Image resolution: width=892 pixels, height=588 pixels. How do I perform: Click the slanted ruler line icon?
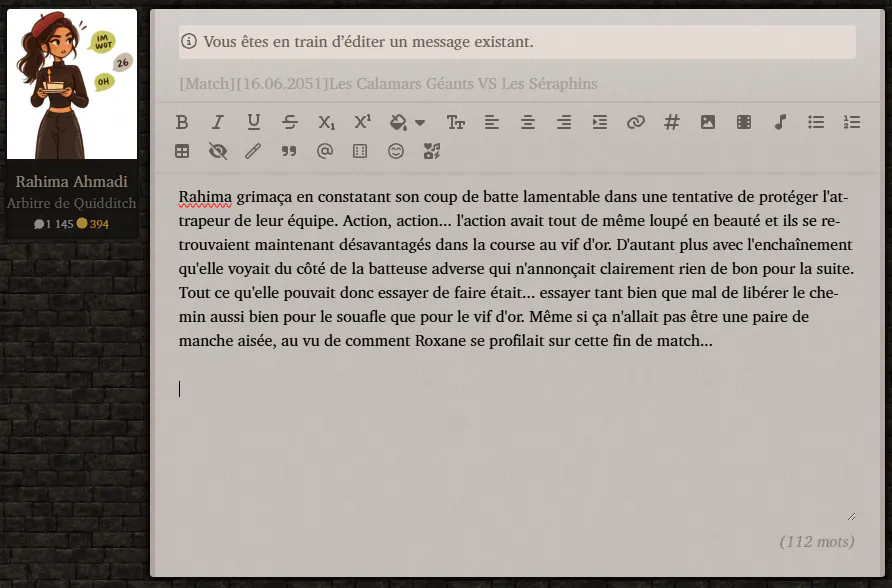pyautogui.click(x=253, y=151)
